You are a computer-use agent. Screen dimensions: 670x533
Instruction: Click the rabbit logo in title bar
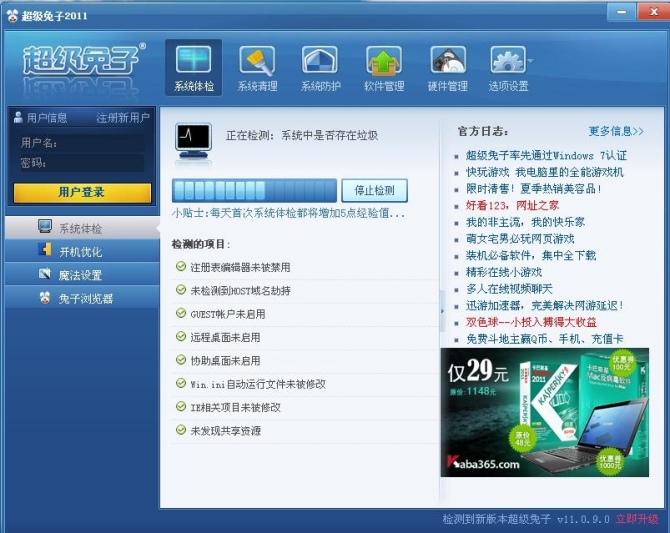(12, 16)
